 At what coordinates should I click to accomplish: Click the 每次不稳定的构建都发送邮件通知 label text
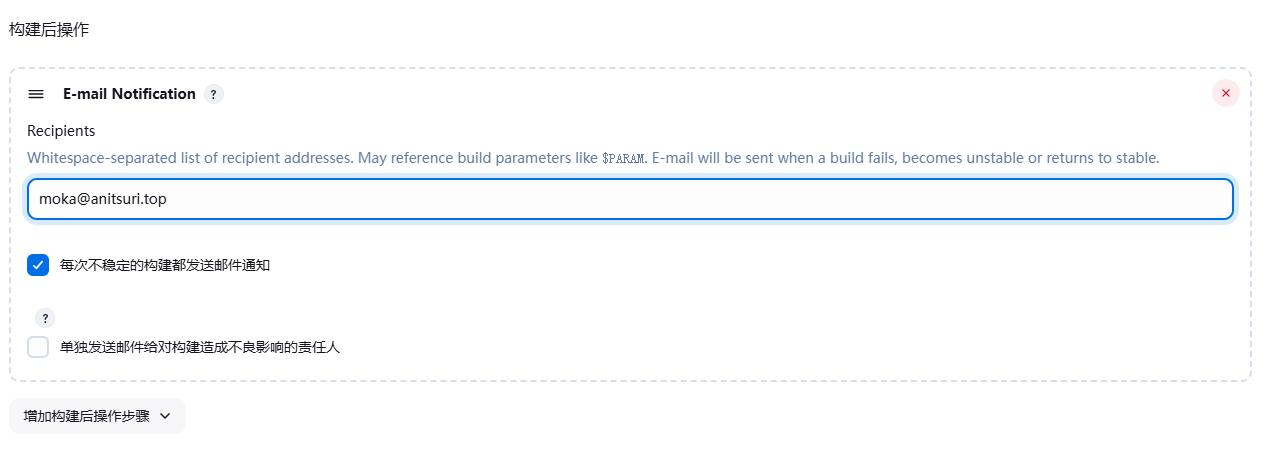(165, 266)
